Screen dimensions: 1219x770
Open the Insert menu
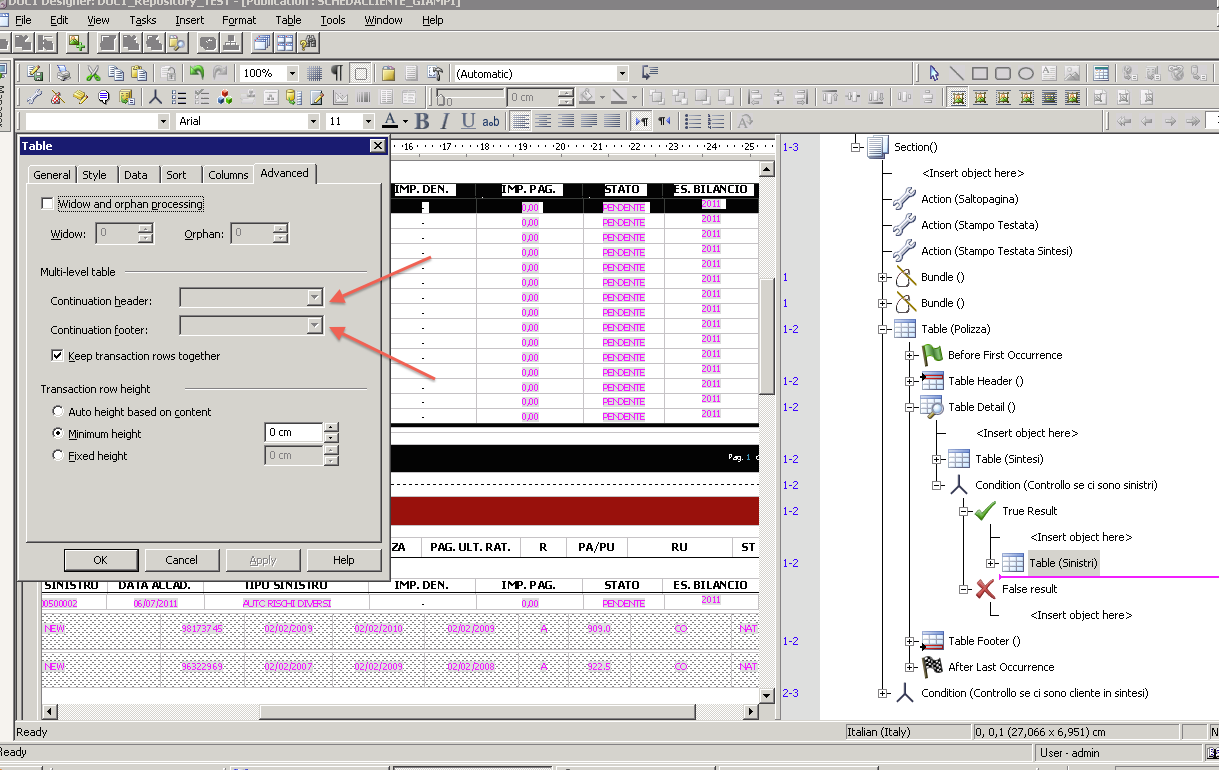coord(189,20)
